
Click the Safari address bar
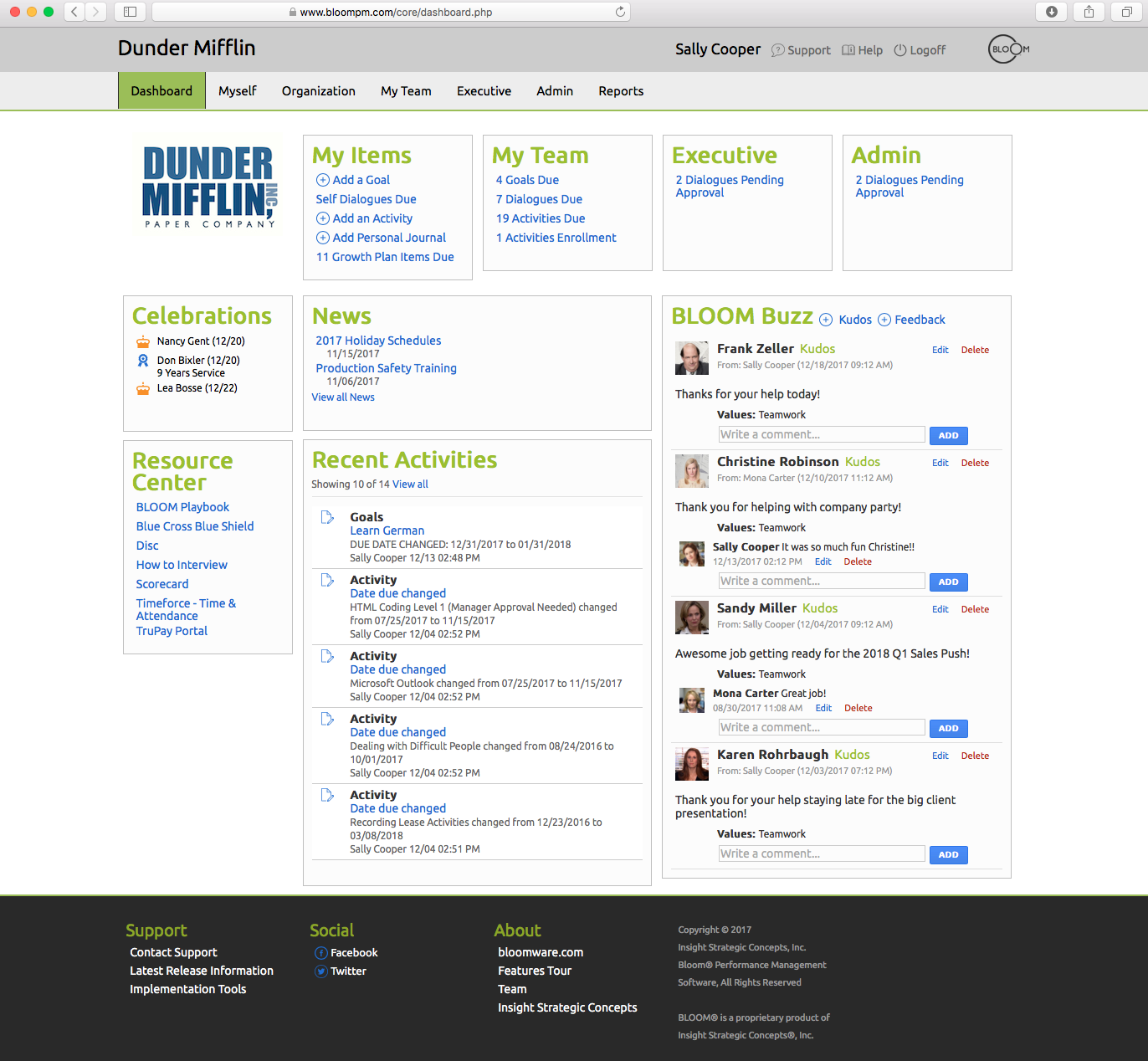[391, 12]
